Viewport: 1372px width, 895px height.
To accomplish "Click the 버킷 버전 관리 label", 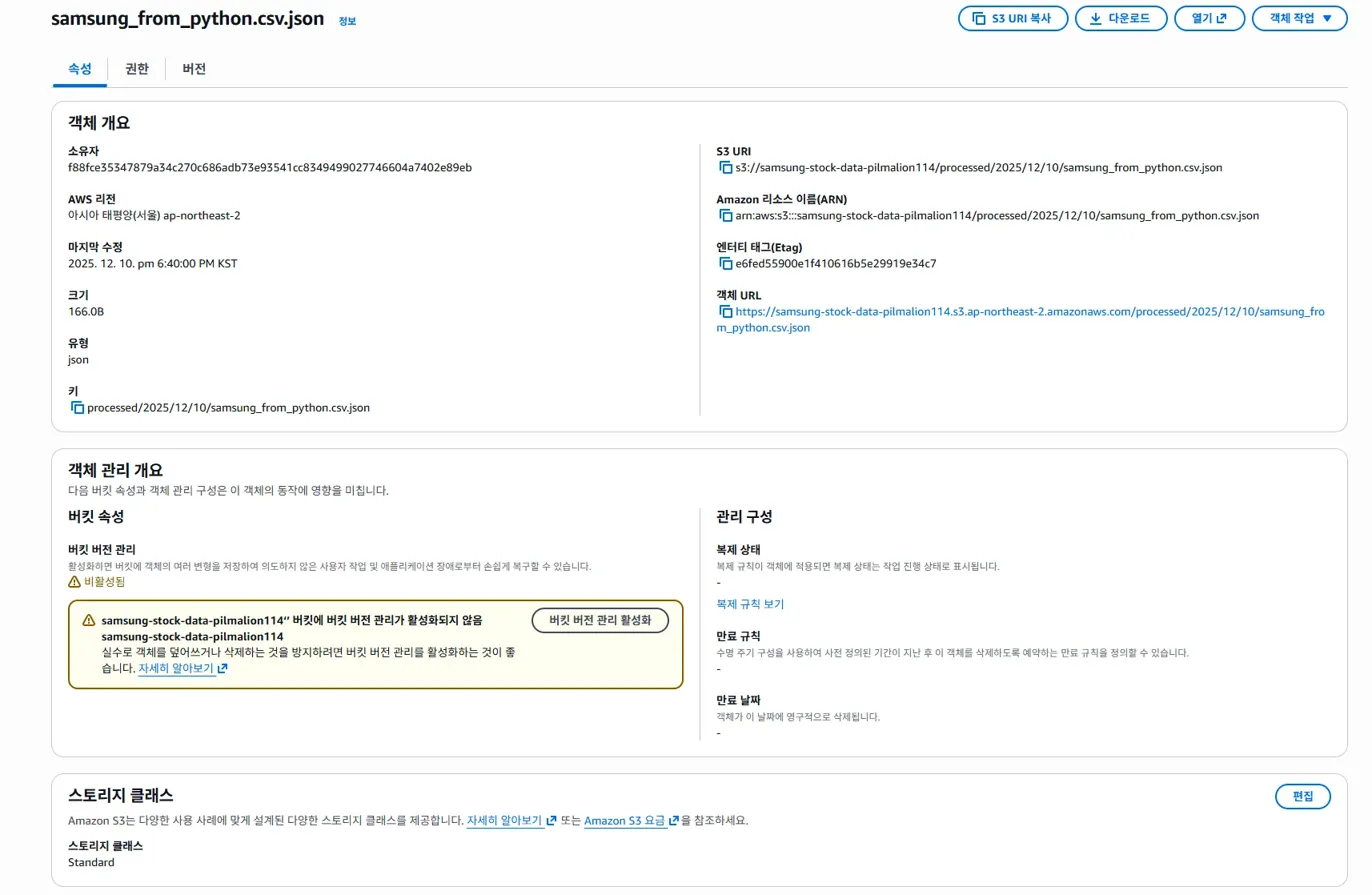I will tap(102, 549).
